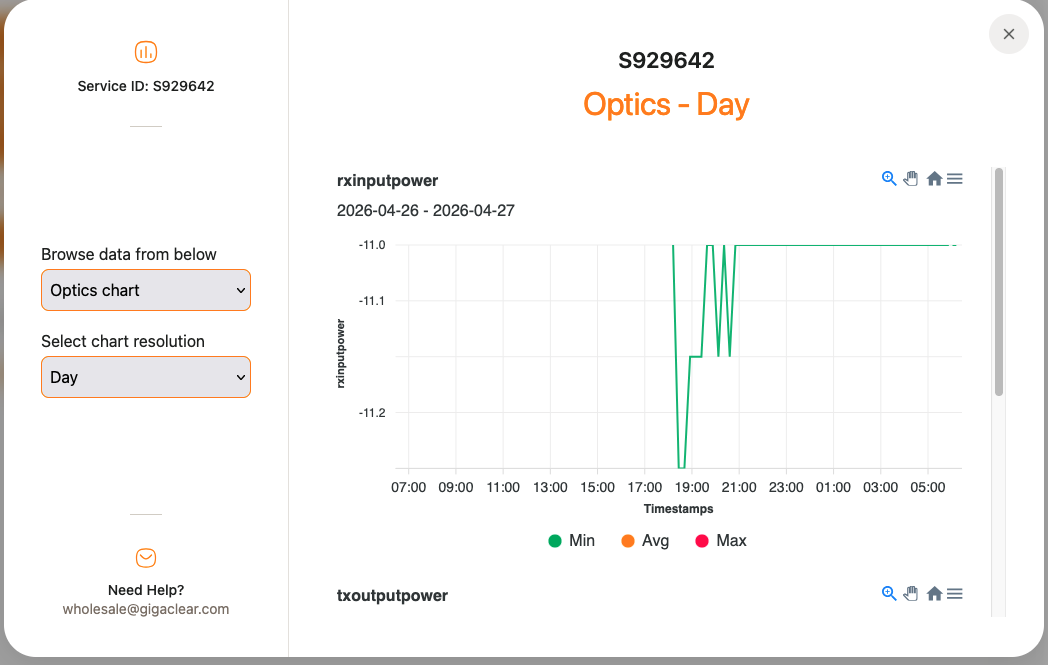Toggle the Avg series in legend
Image resolution: width=1048 pixels, height=665 pixels.
[645, 541]
